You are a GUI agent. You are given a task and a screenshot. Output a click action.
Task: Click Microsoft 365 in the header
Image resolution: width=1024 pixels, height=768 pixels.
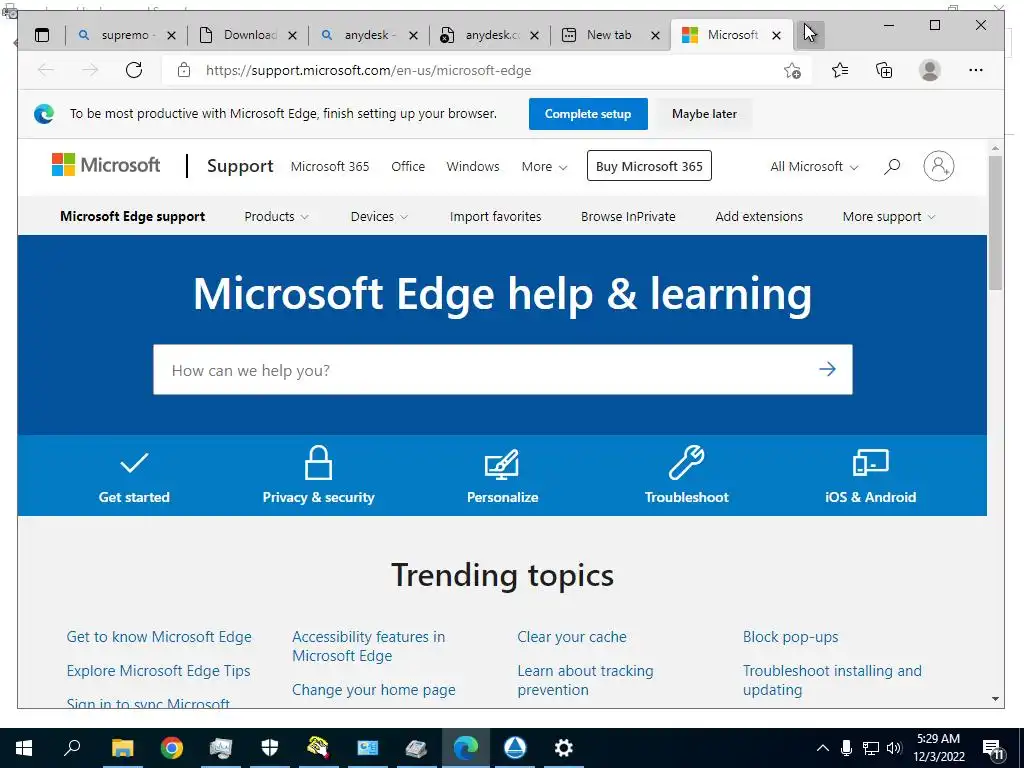pos(330,167)
